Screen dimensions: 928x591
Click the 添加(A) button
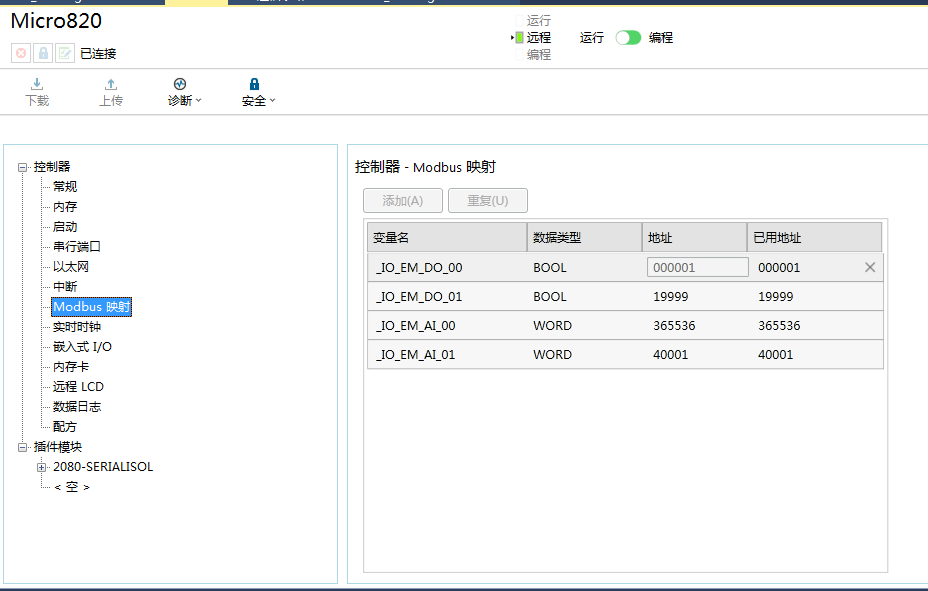pos(402,201)
